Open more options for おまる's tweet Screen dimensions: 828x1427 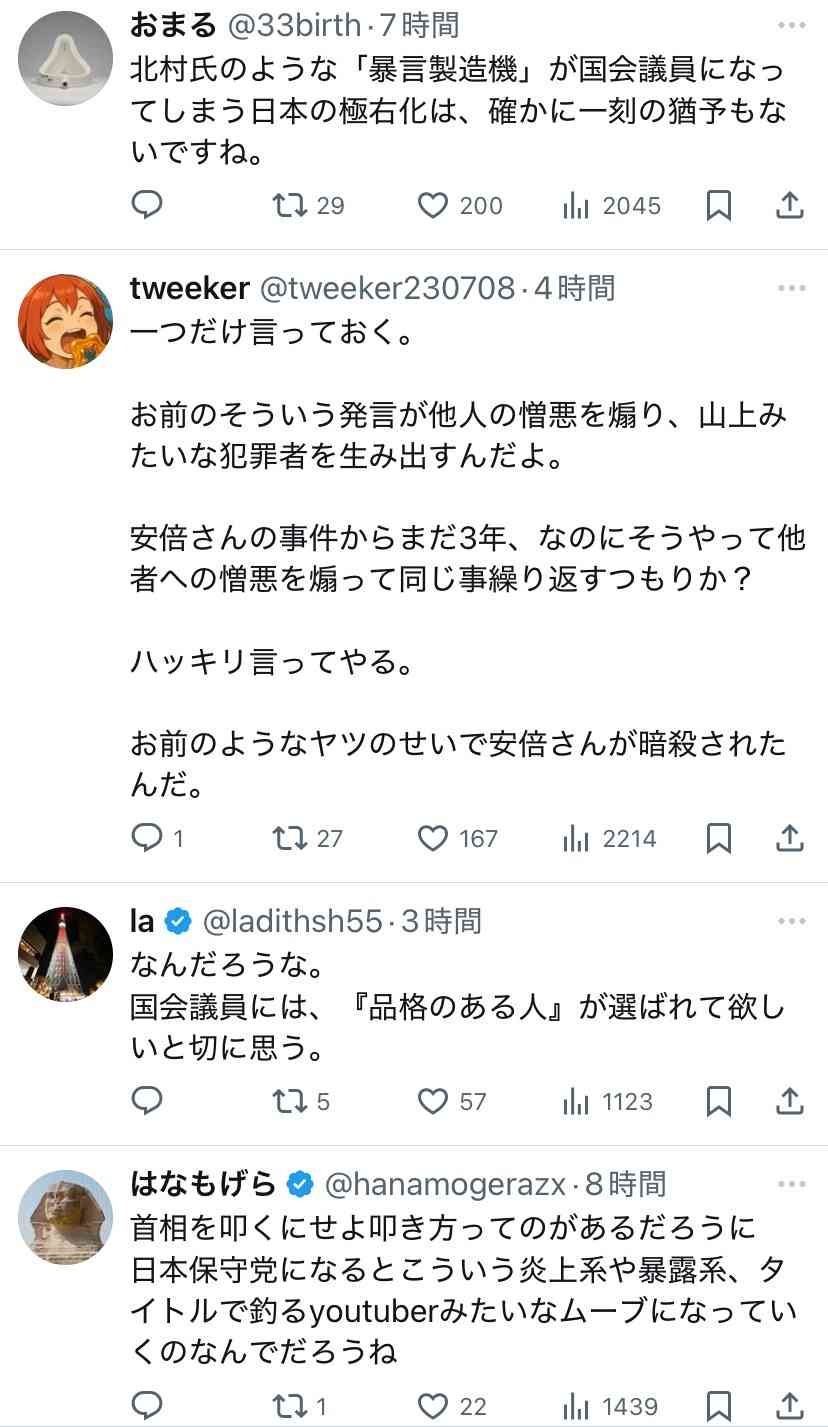[790, 24]
